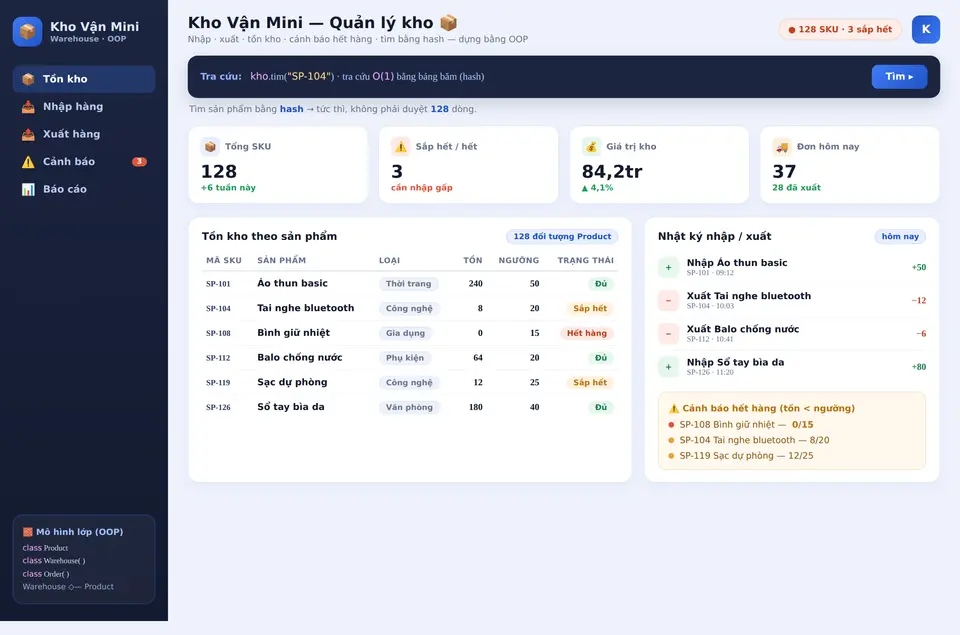960x635 pixels.
Task: Click the TRẠNG THÁI column header
Action: [585, 260]
